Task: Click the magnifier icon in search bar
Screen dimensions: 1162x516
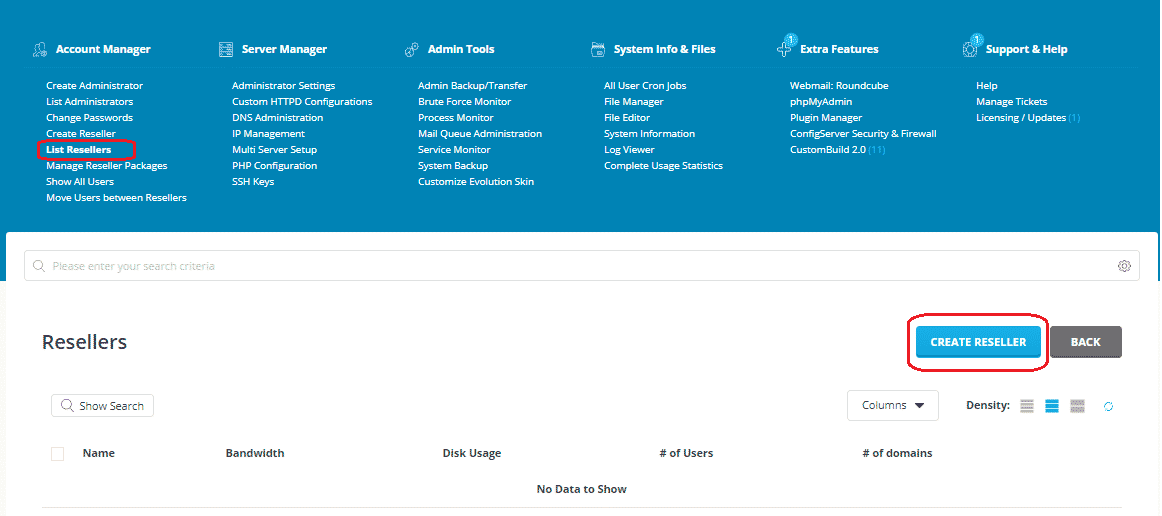Action: (39, 265)
